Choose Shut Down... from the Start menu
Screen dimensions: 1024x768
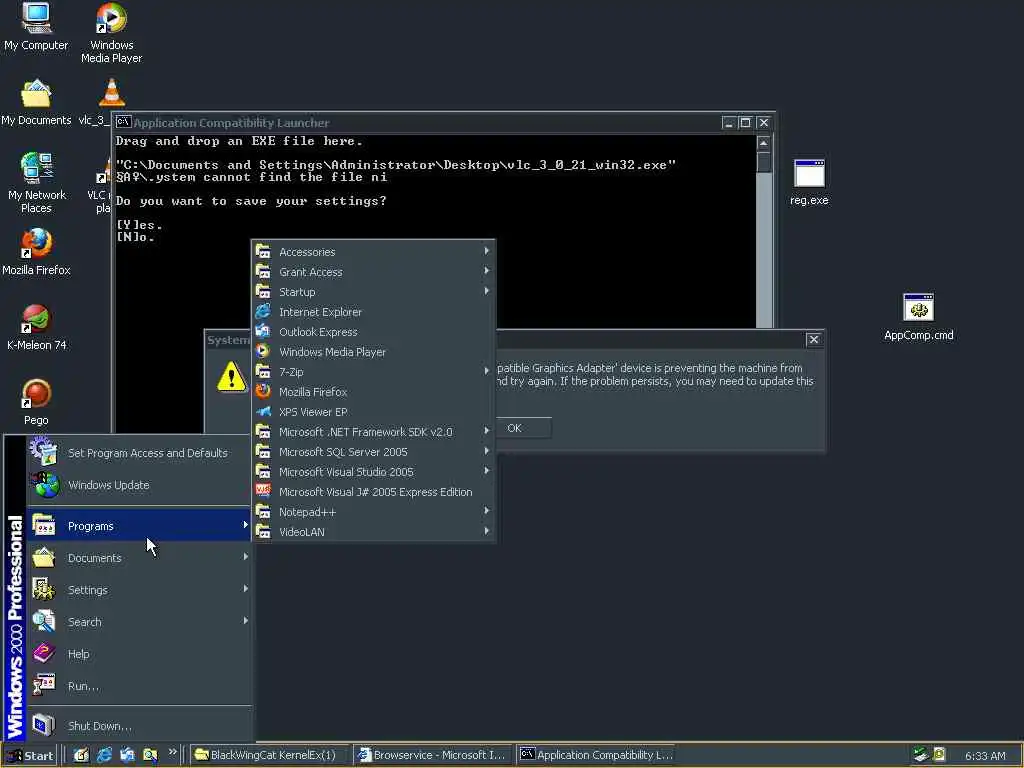tap(139, 725)
